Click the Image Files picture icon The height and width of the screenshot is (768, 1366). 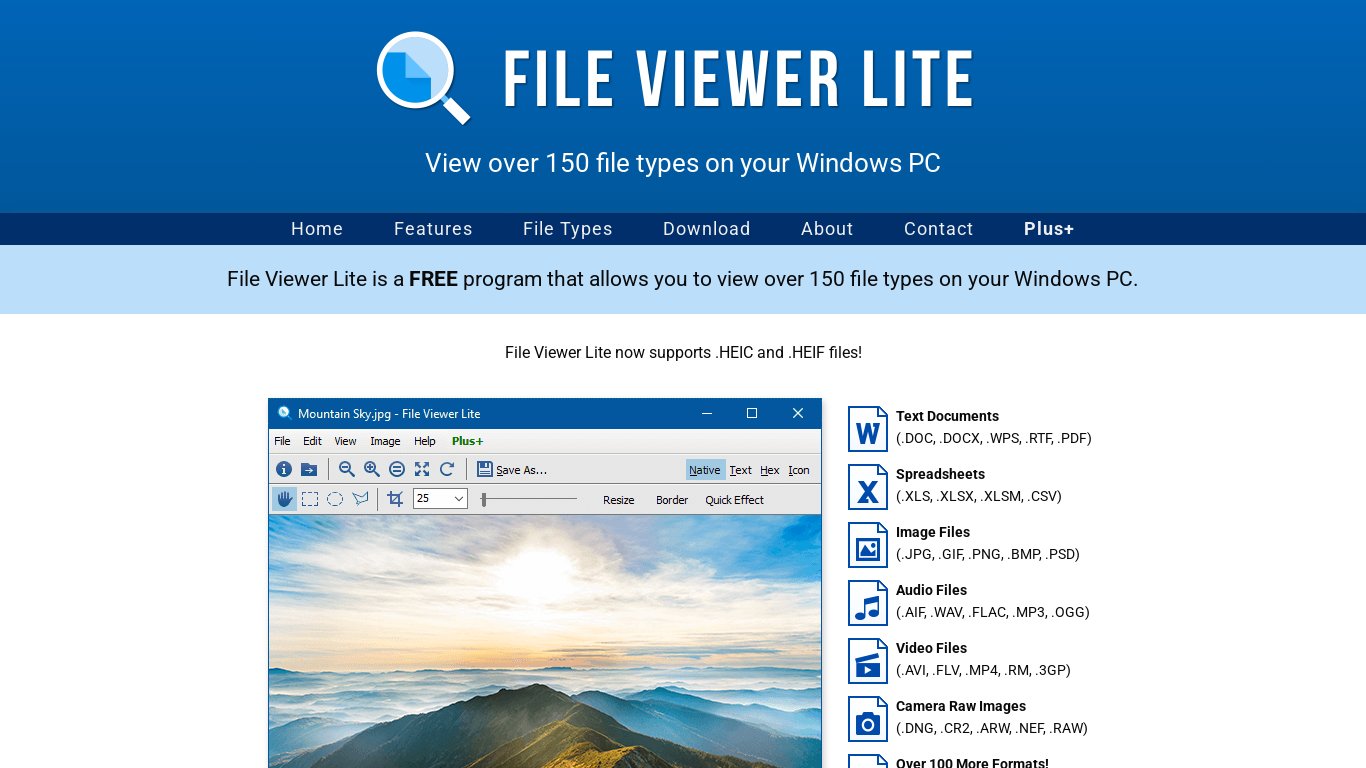click(x=868, y=545)
